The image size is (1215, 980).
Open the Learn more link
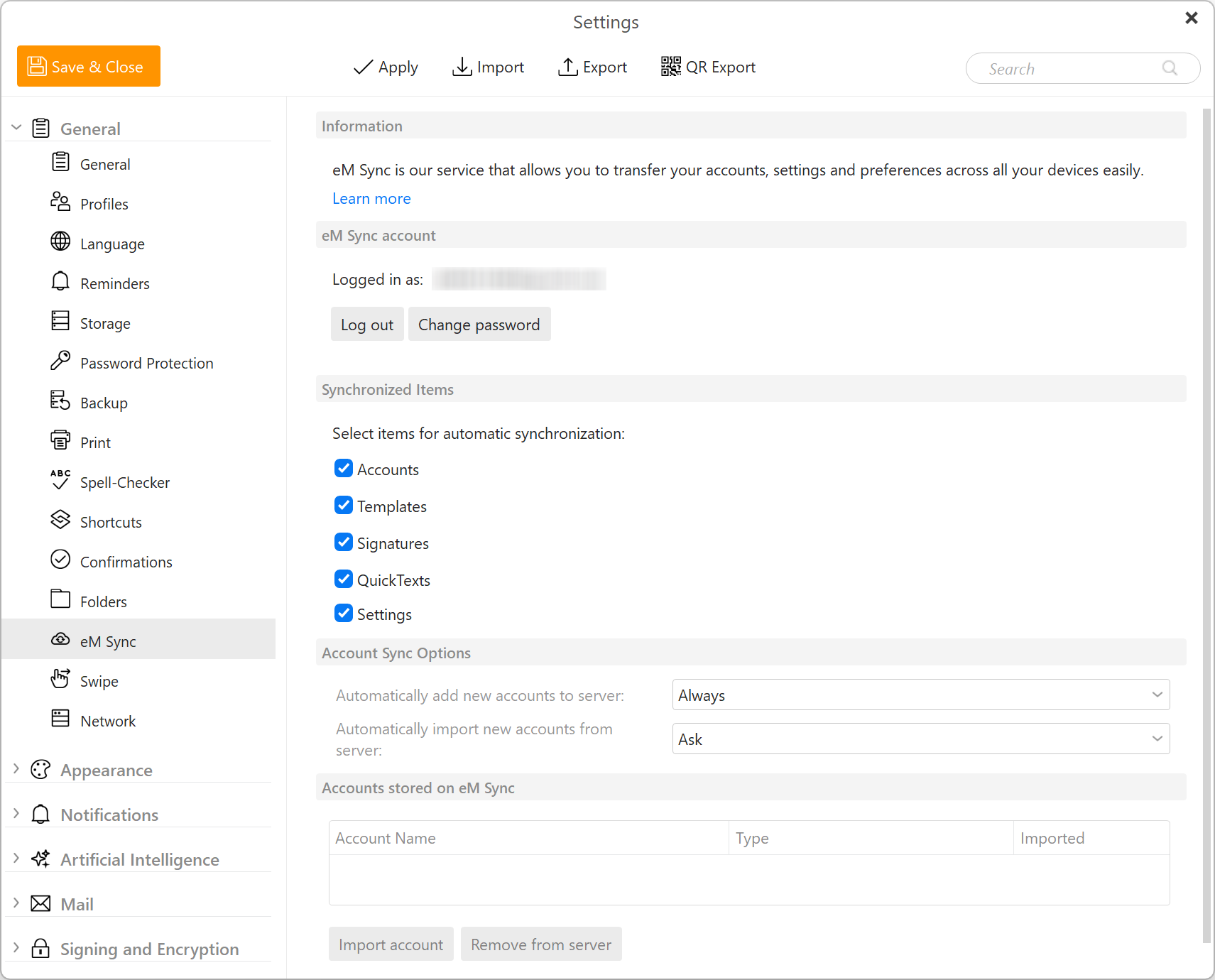(x=371, y=198)
